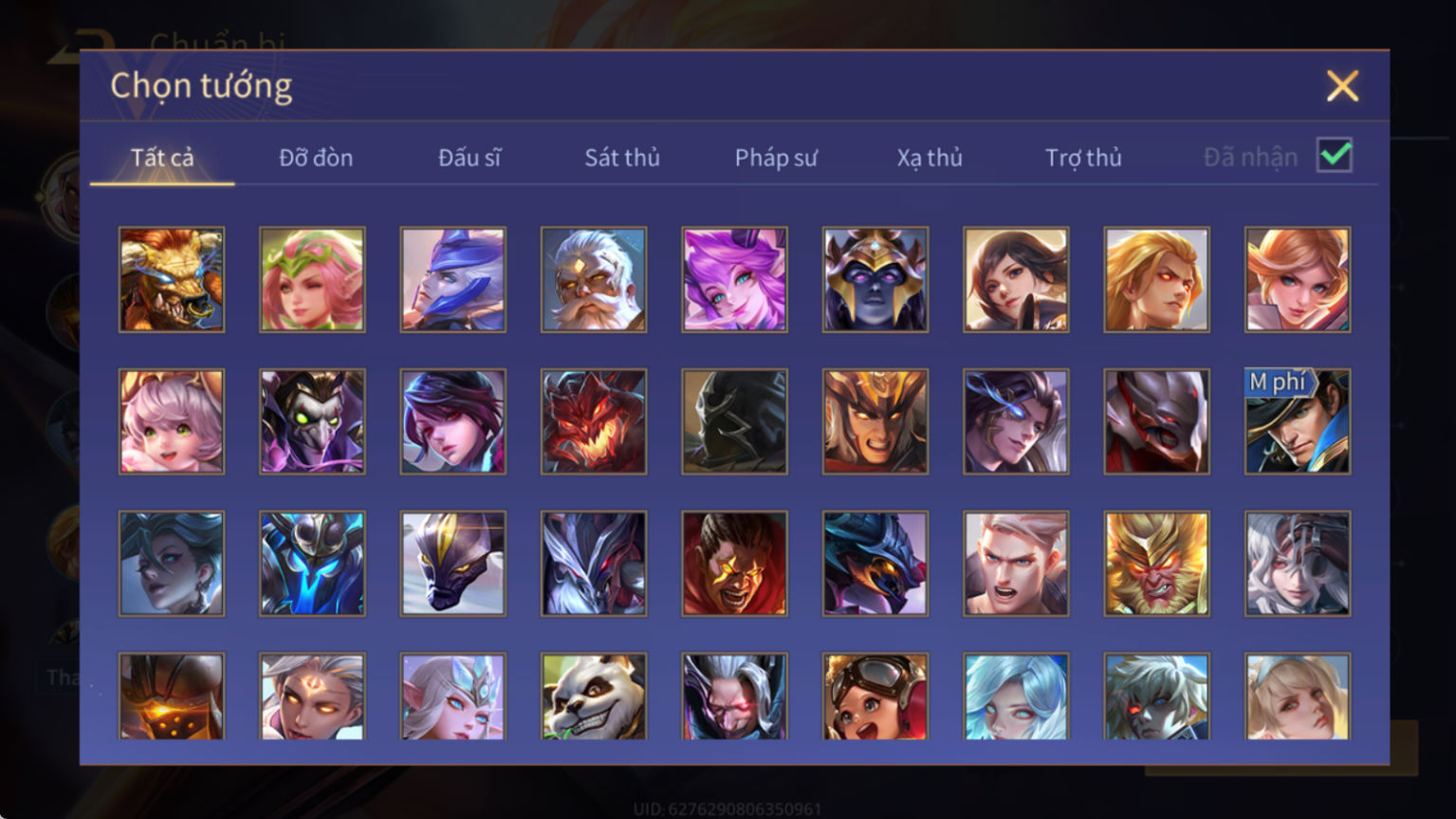
Task: Select the white-bearded old man hero
Action: point(594,279)
